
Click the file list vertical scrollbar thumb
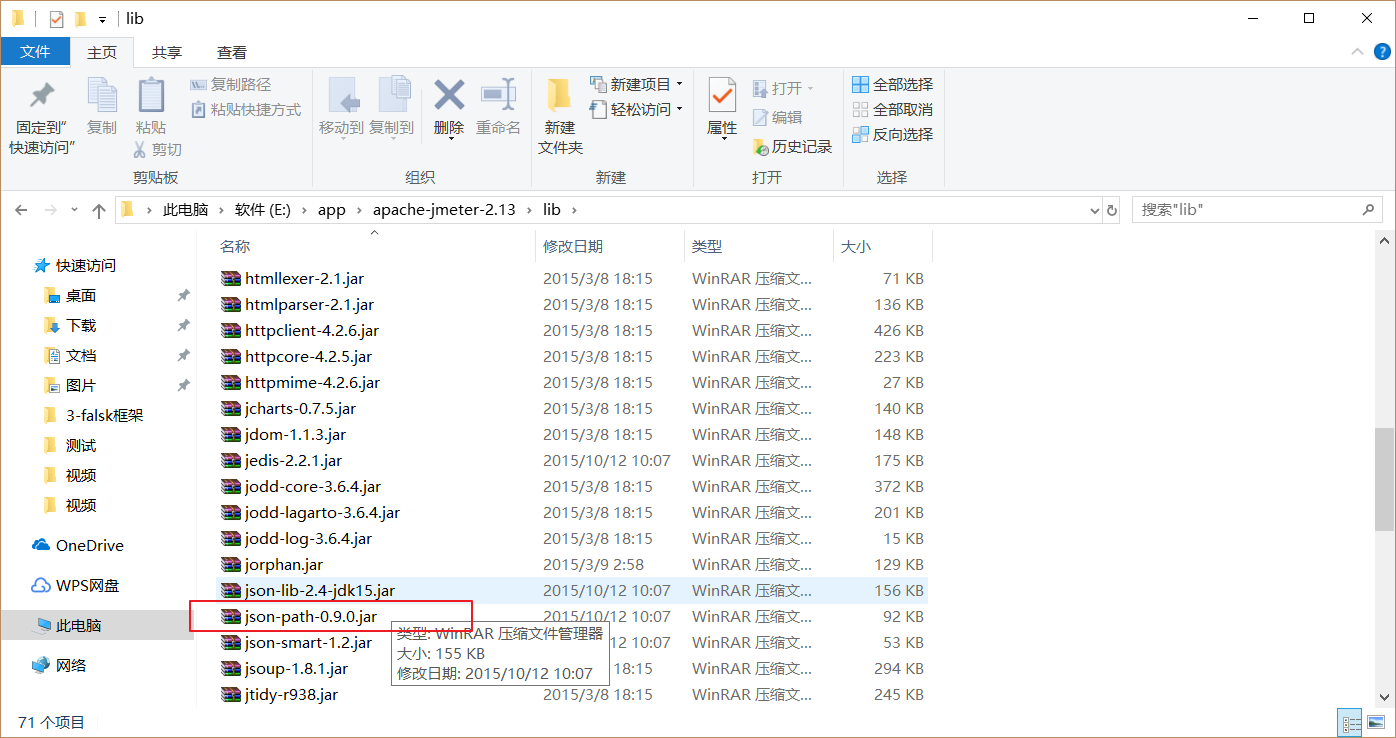tap(1384, 479)
